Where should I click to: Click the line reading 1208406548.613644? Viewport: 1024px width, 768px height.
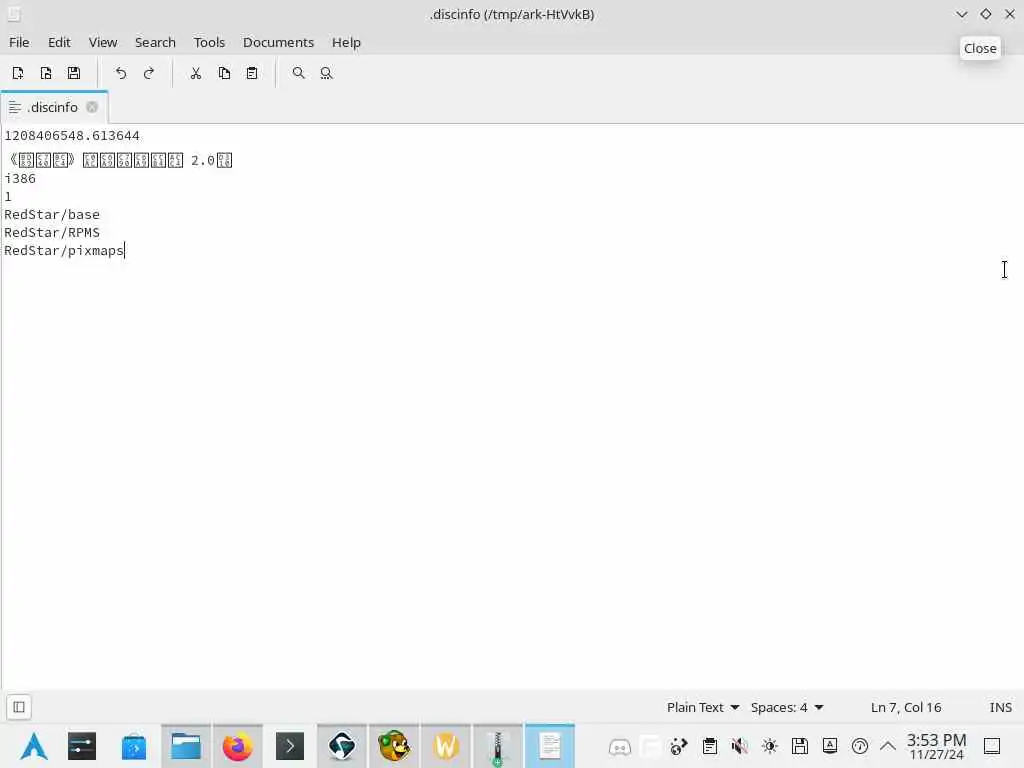click(x=72, y=136)
